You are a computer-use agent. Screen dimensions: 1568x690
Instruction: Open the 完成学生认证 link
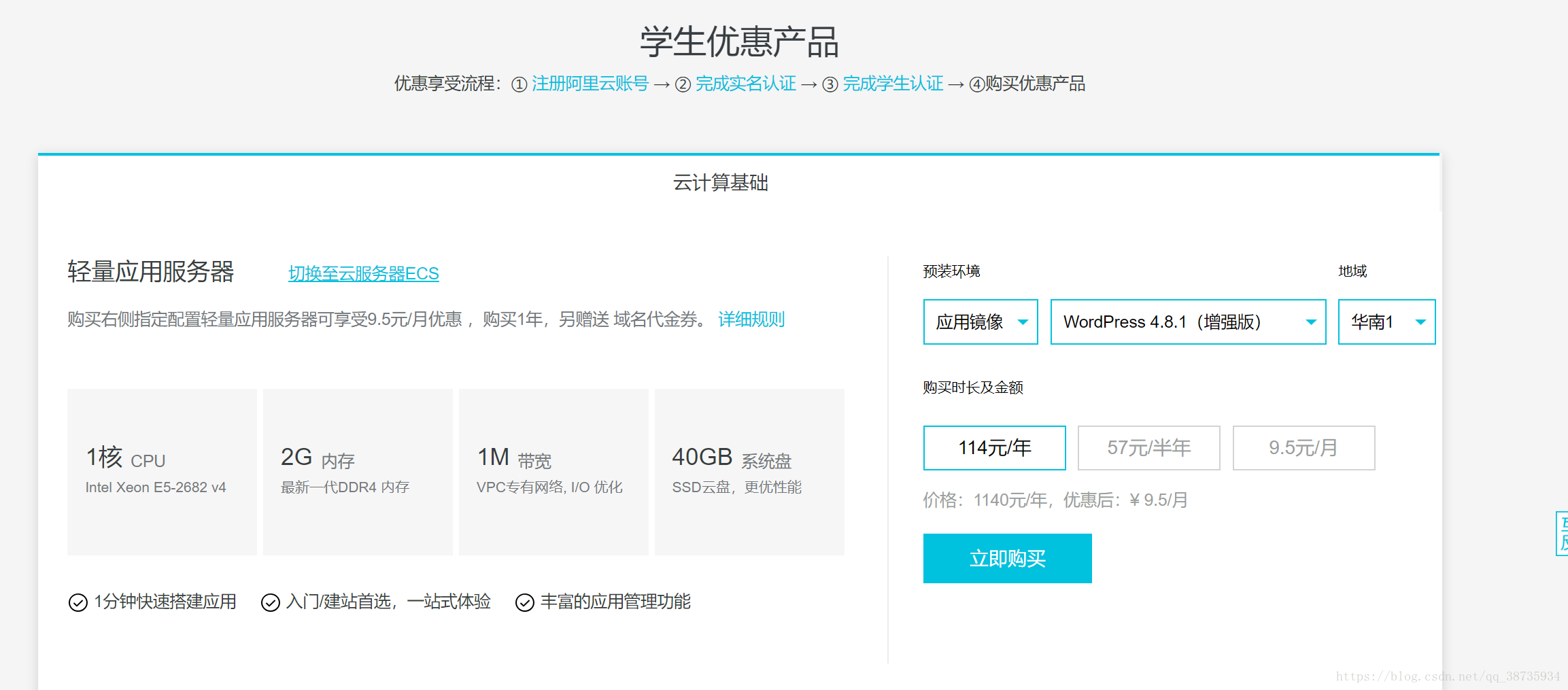pos(893,84)
